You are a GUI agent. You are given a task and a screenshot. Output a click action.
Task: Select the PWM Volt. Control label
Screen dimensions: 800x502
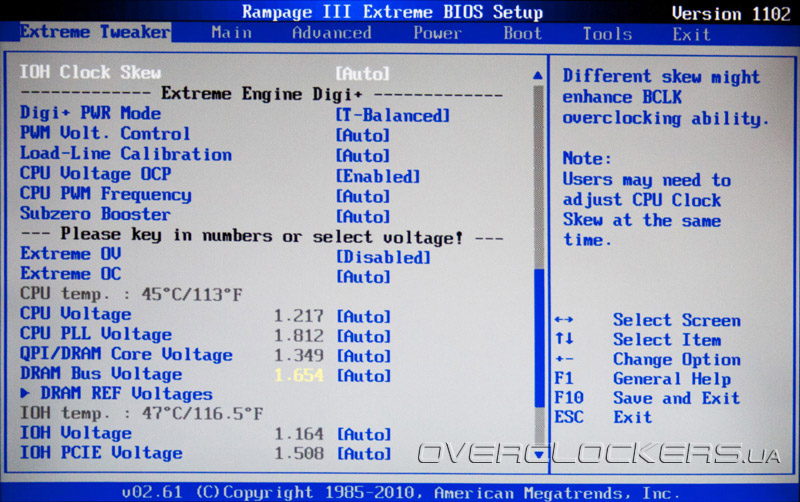pos(105,133)
